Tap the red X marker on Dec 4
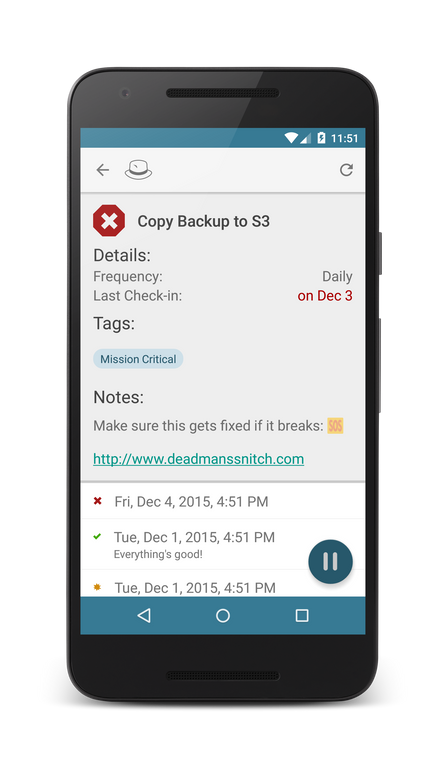 97,501
